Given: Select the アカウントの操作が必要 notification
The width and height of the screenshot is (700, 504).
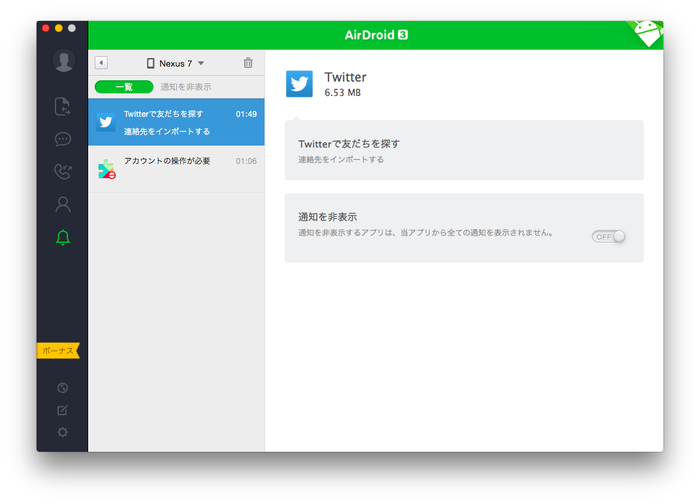Looking at the screenshot, I should pos(176,169).
